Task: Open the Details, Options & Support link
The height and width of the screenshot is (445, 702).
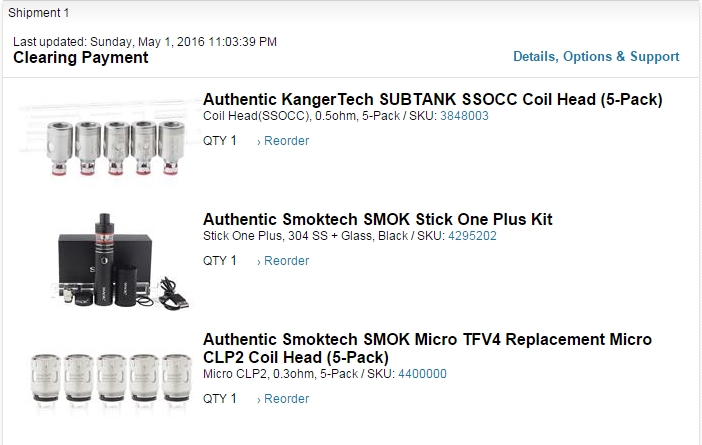Action: (596, 56)
